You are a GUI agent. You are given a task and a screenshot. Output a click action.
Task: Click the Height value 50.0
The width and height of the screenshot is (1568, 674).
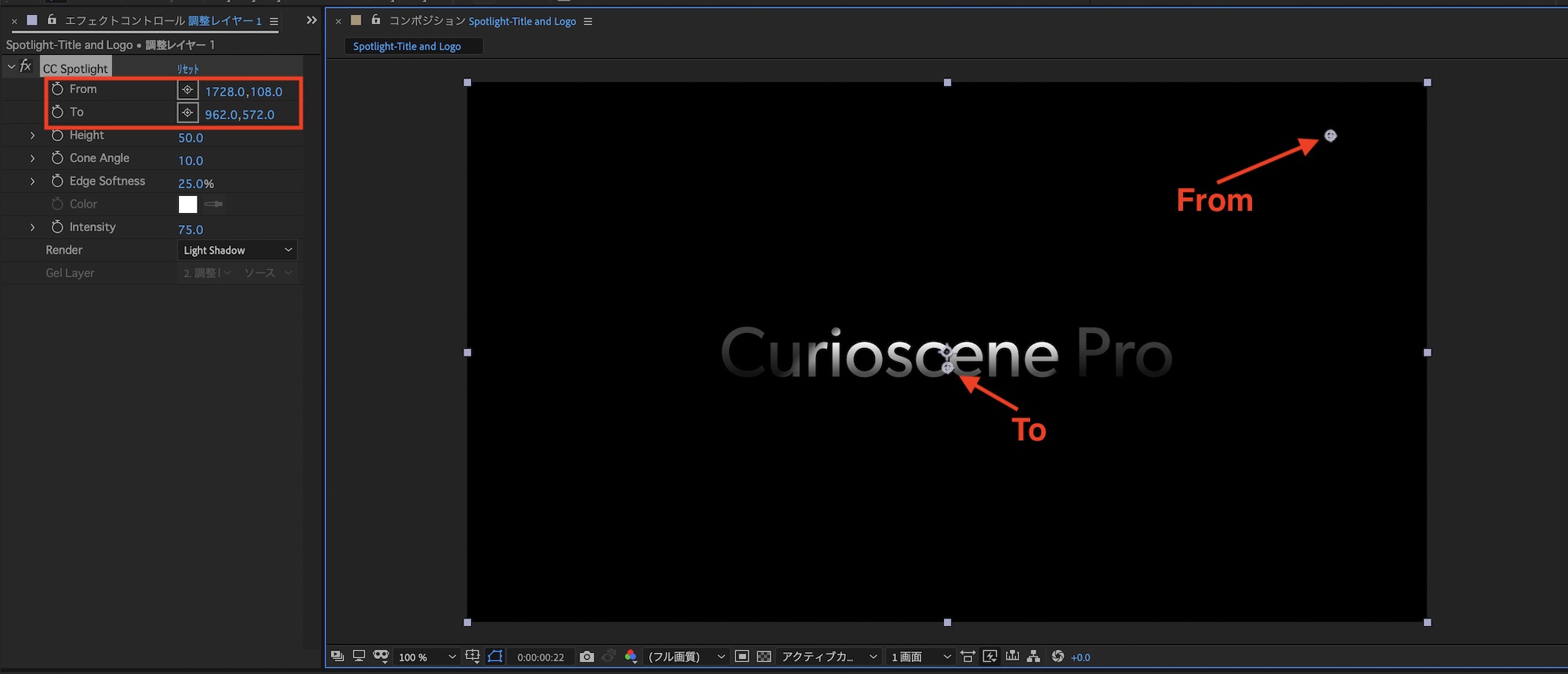(x=191, y=138)
